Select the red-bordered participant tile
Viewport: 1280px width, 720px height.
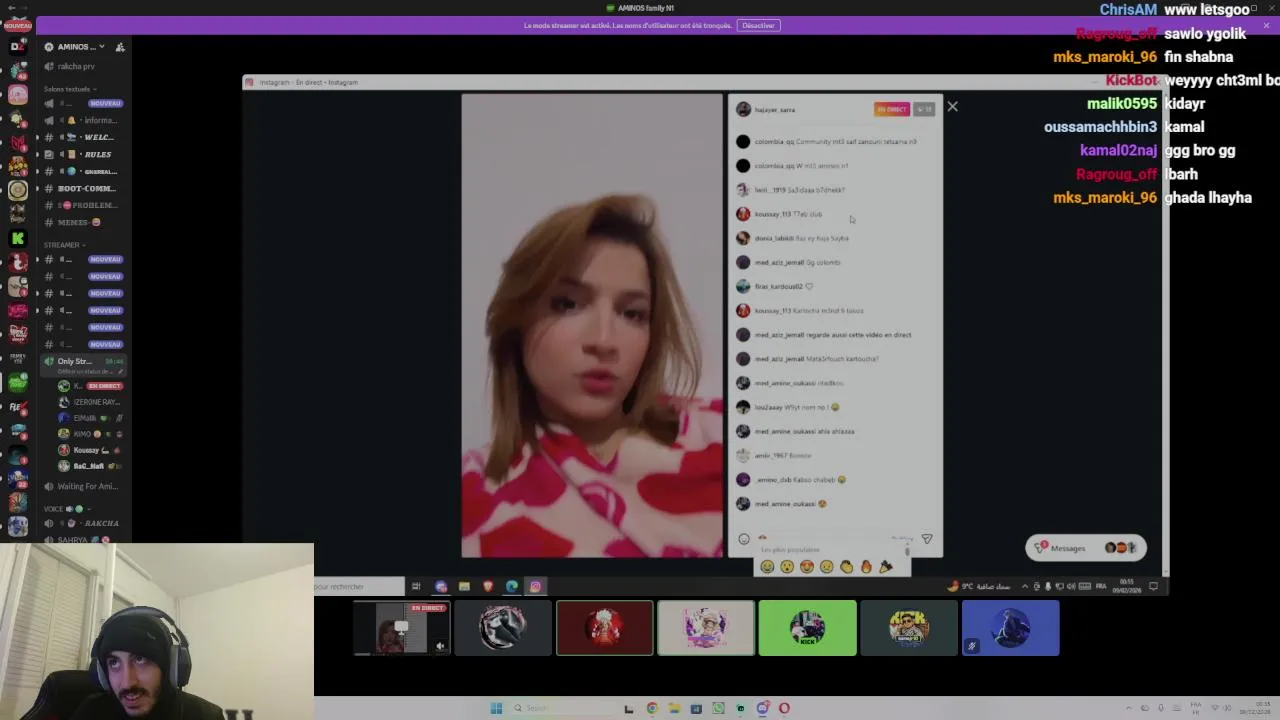point(605,628)
